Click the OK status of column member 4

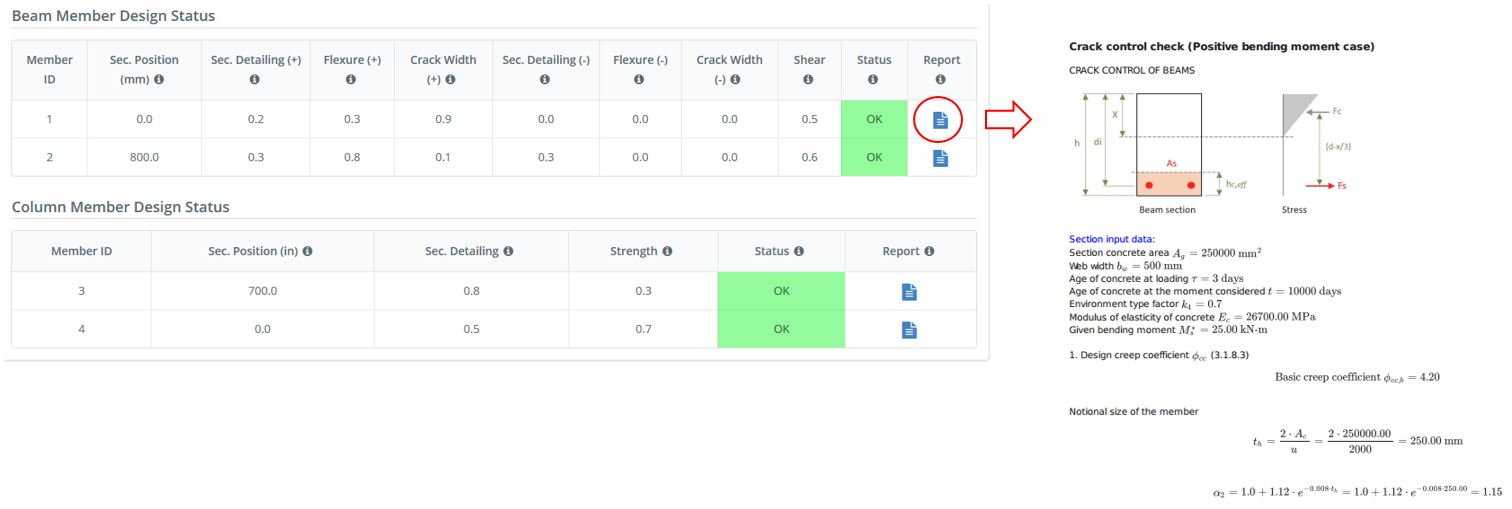click(781, 329)
